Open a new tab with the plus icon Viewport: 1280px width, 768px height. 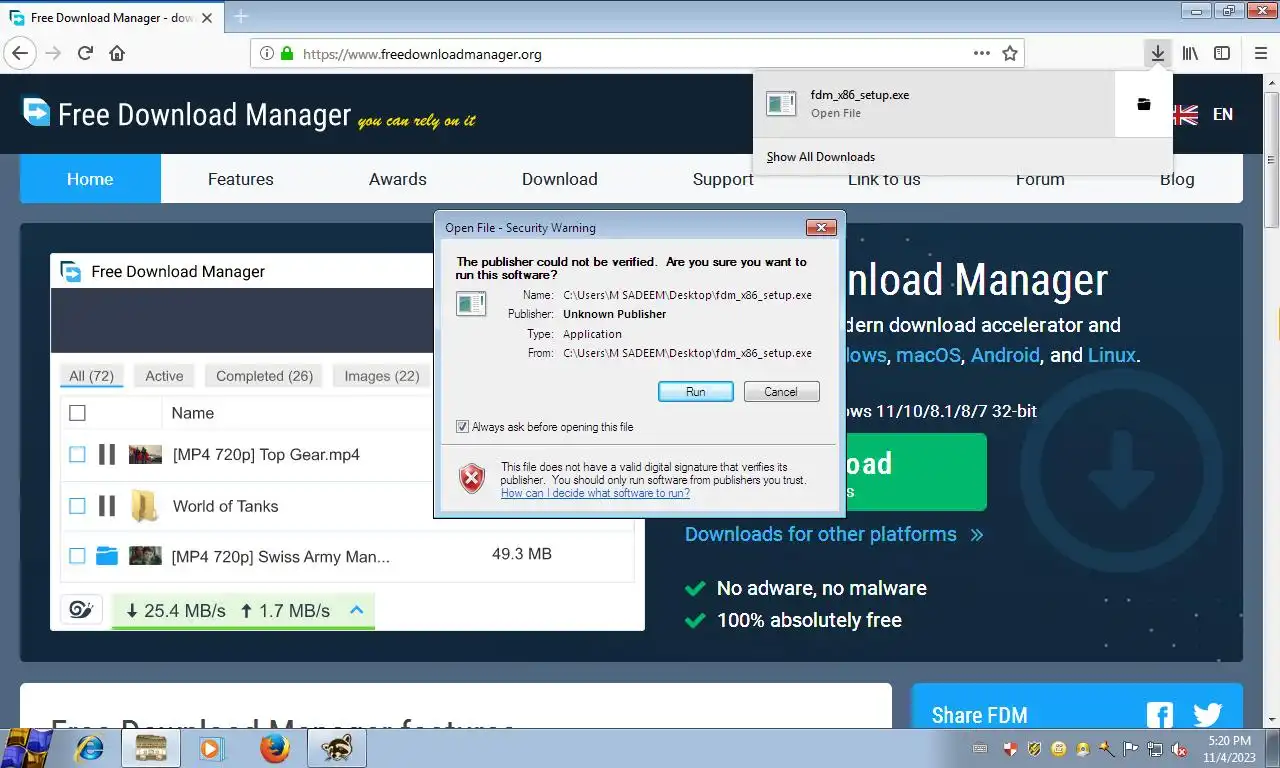[x=240, y=16]
